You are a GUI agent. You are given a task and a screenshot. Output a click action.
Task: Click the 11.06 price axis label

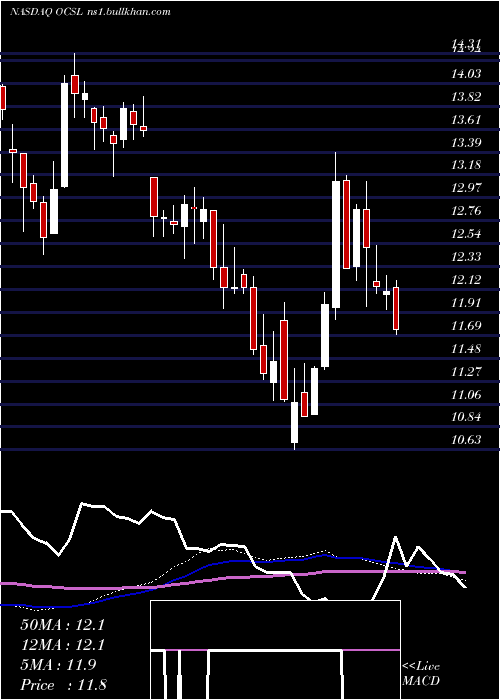466,394
